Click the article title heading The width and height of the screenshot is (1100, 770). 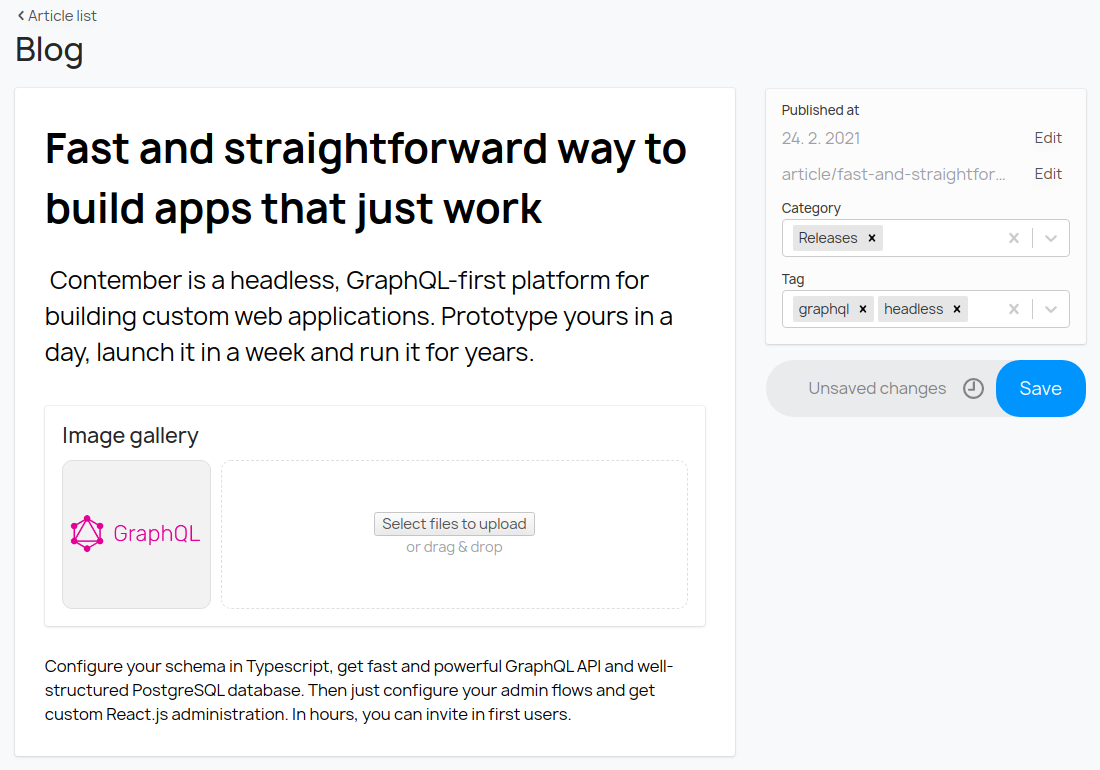(x=366, y=178)
